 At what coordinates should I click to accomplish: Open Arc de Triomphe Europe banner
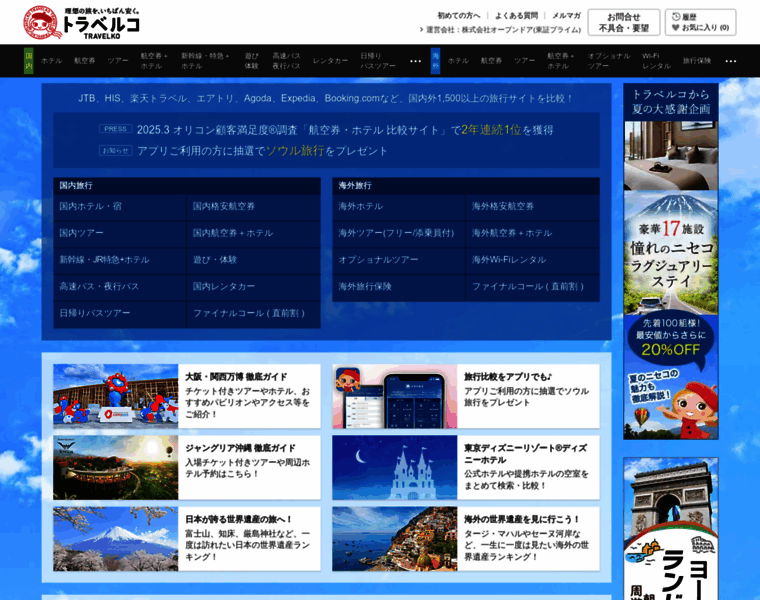click(671, 529)
